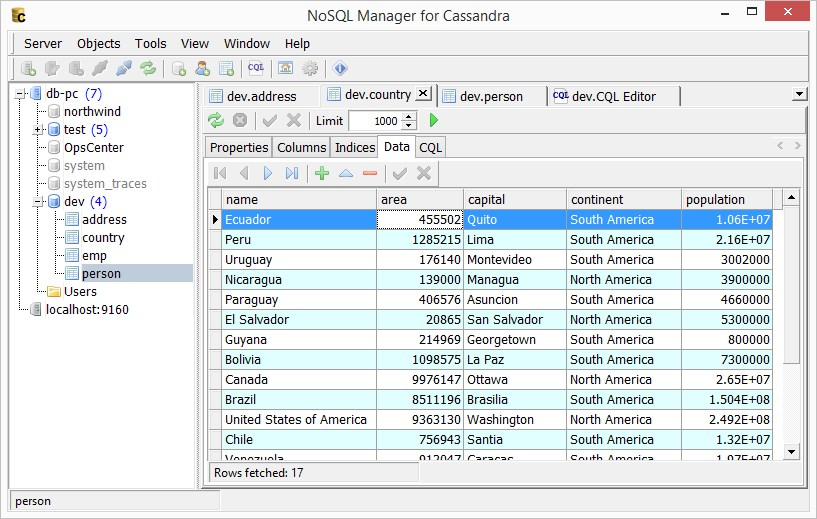Click the home window toolbar icon
This screenshot has width=817, height=519.
(x=285, y=68)
